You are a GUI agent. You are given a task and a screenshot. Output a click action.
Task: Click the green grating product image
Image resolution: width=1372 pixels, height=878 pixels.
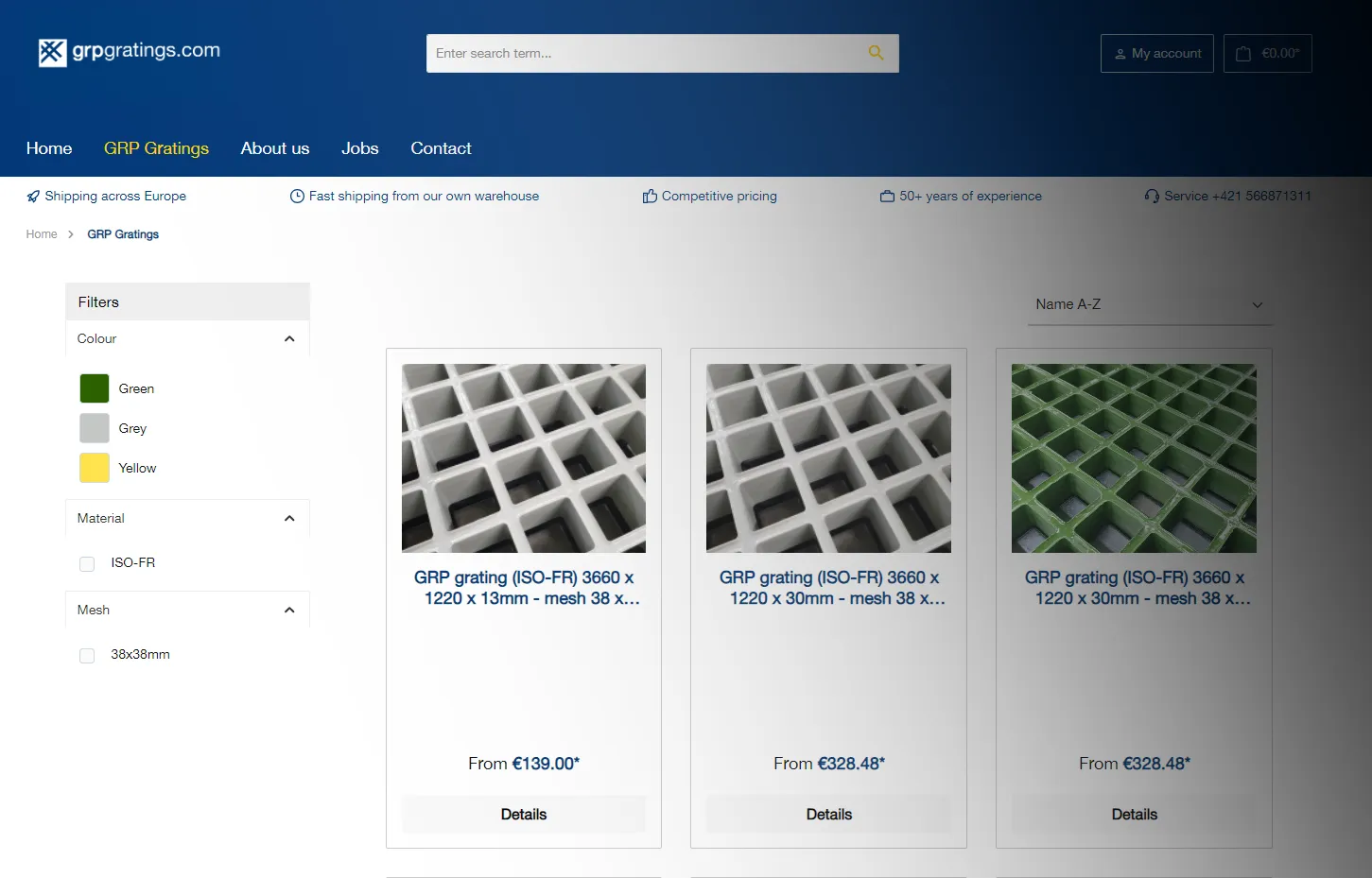[1134, 457]
